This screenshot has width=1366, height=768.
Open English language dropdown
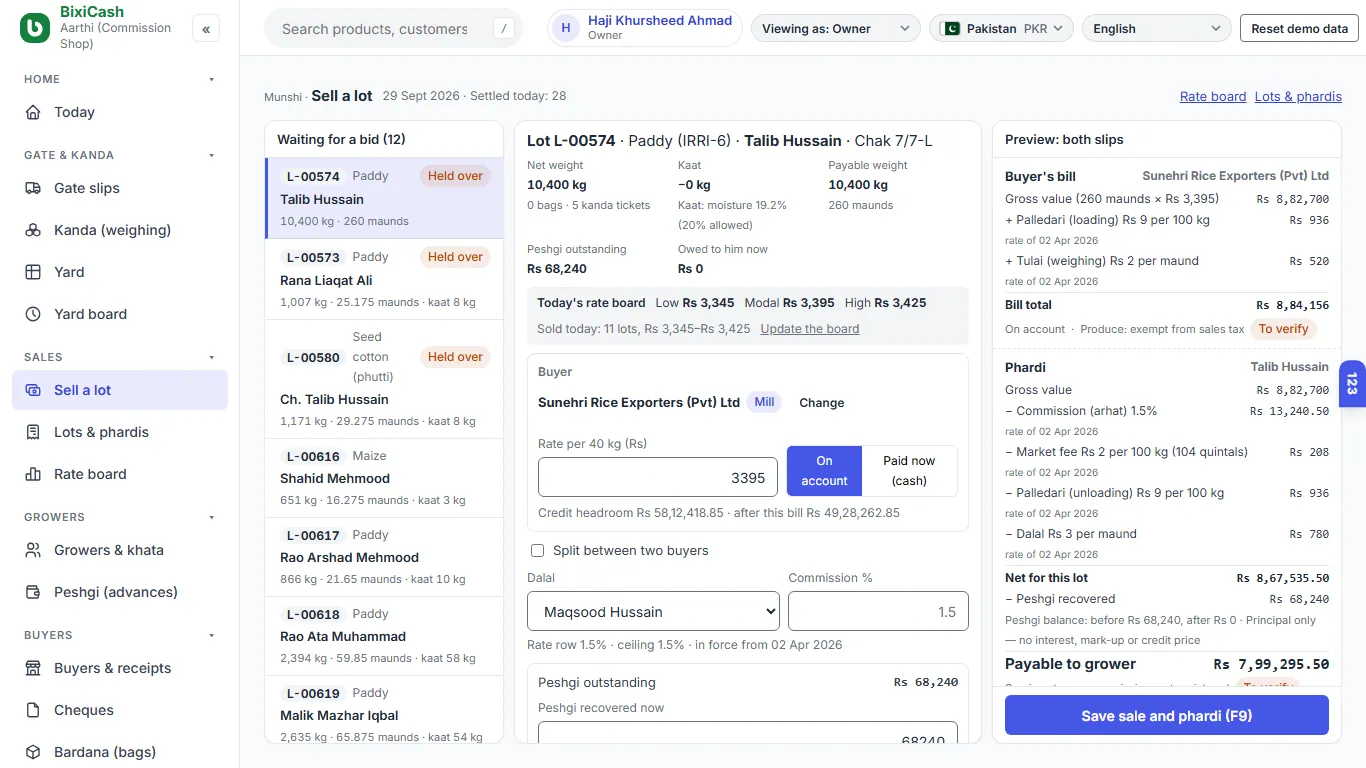tap(1157, 29)
